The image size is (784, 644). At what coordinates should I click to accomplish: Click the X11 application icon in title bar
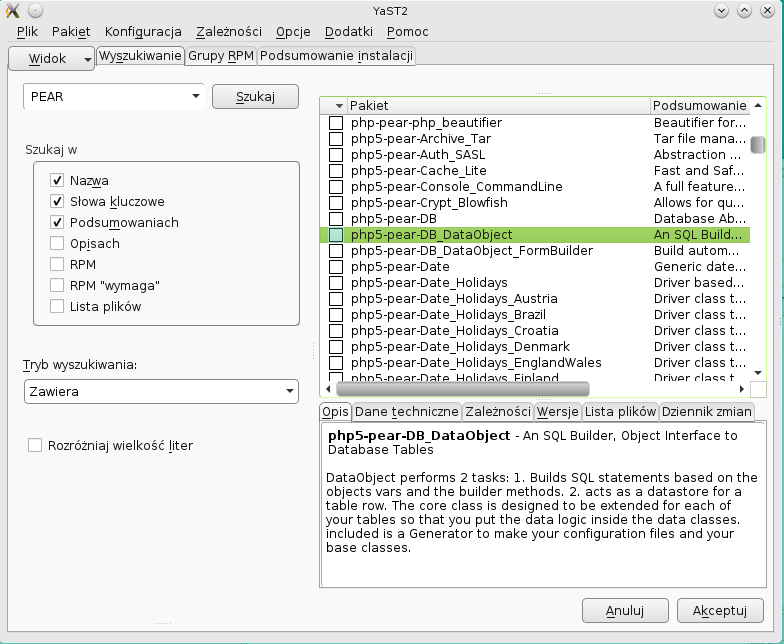tap(12, 10)
